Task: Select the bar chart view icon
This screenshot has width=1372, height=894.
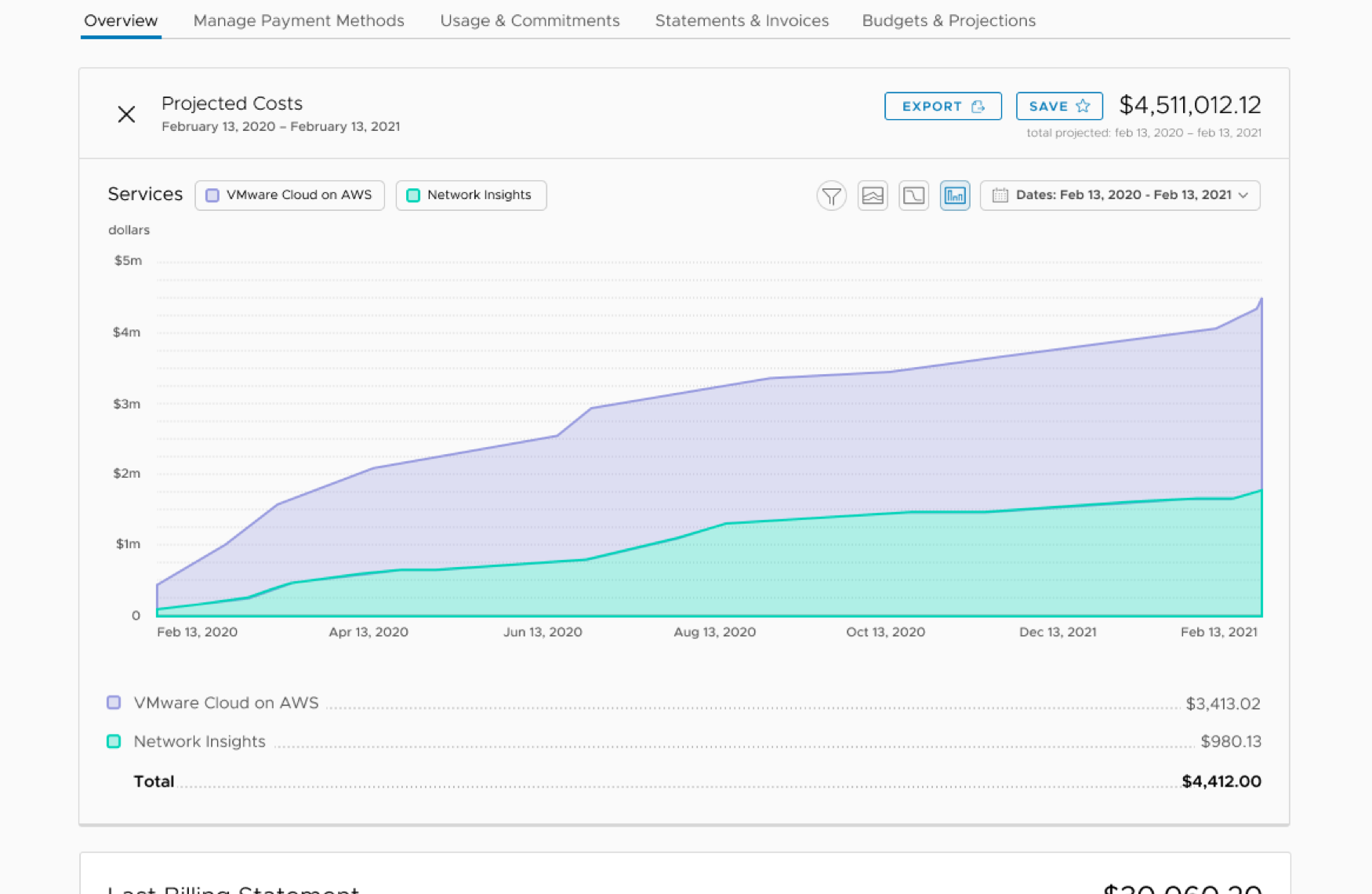Action: click(x=955, y=195)
